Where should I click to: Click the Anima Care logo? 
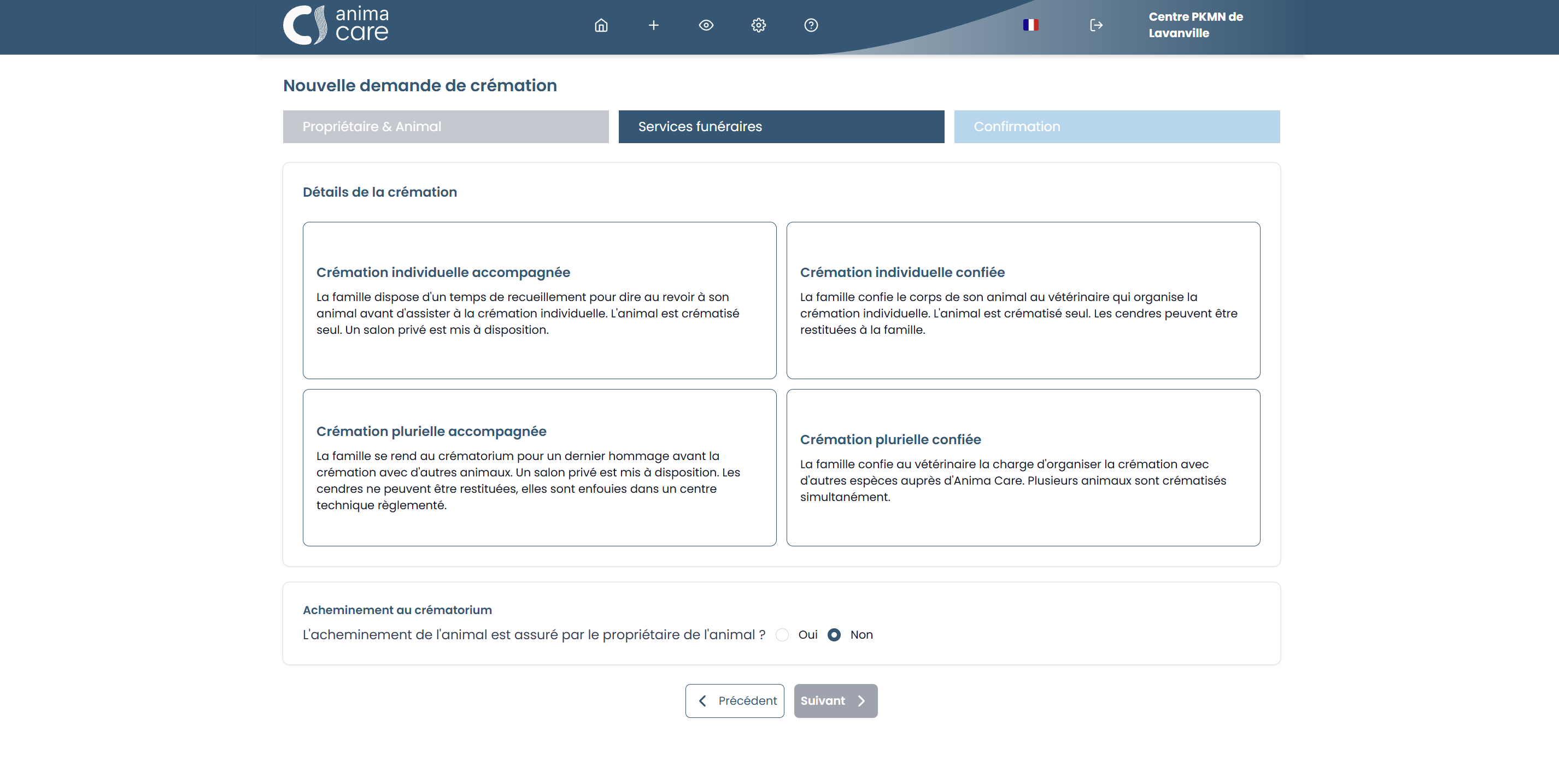click(x=336, y=25)
